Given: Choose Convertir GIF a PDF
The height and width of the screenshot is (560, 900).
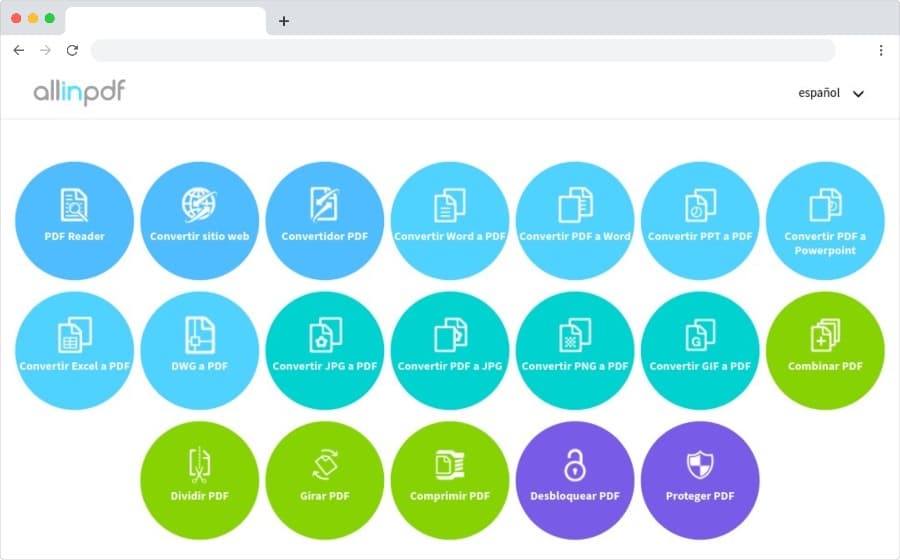Looking at the screenshot, I should click(700, 351).
